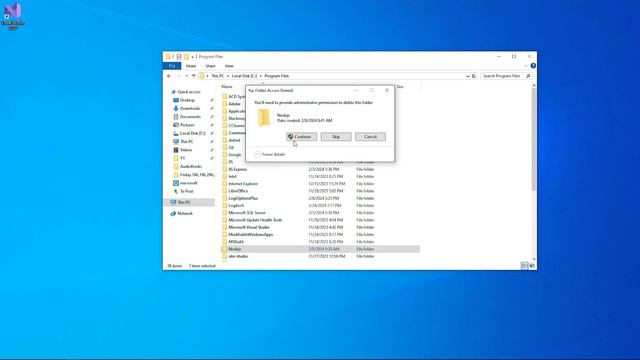Click This PC in the address bar
The height and width of the screenshot is (360, 640).
pyautogui.click(x=218, y=76)
